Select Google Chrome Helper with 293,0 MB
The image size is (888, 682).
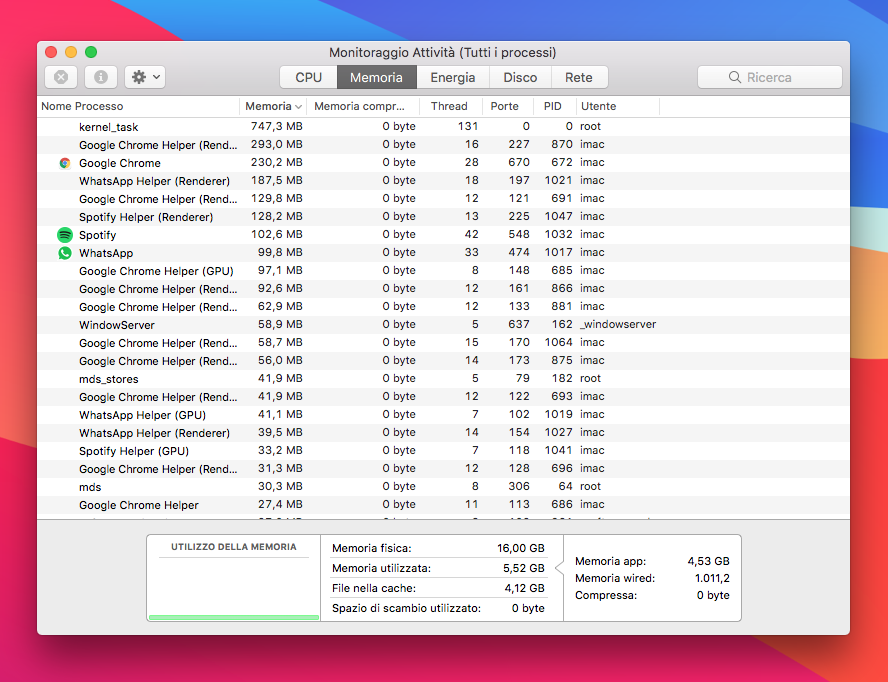tap(443, 145)
